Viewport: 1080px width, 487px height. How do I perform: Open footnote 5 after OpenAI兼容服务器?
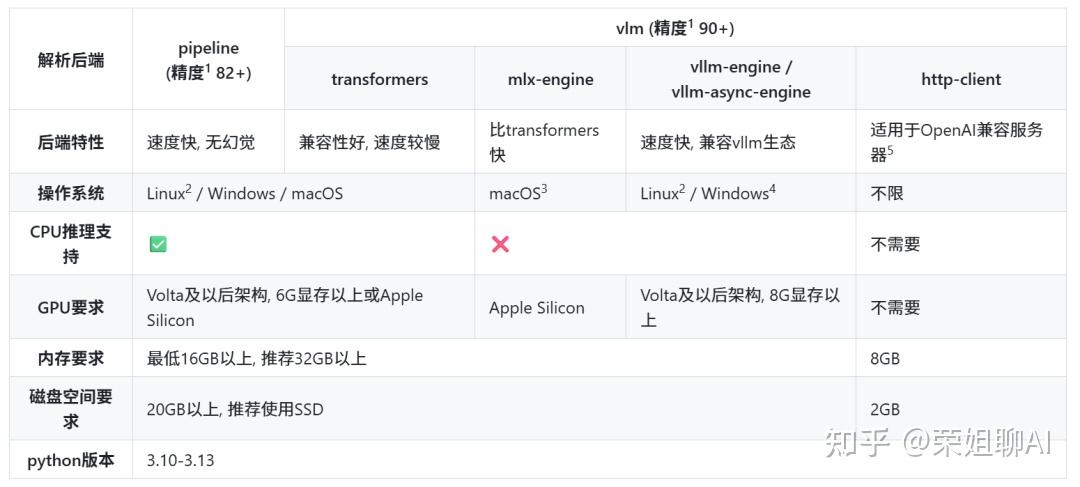click(x=889, y=150)
